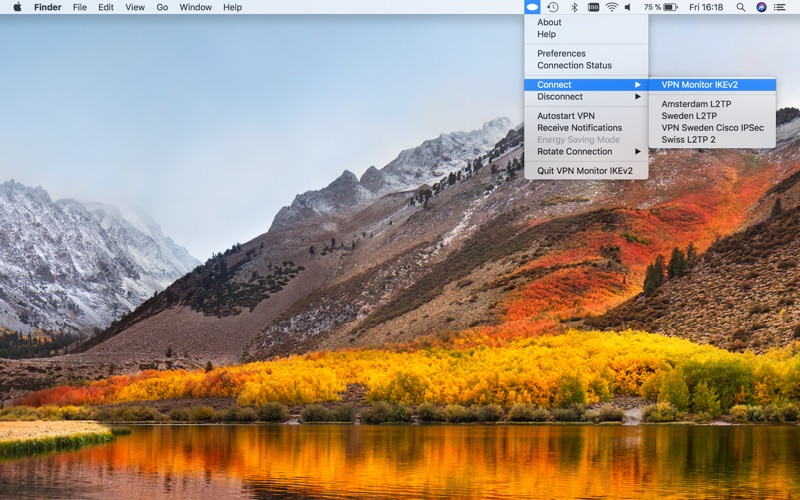Open Spotlight search magnifier
The height and width of the screenshot is (500, 800).
tap(741, 7)
